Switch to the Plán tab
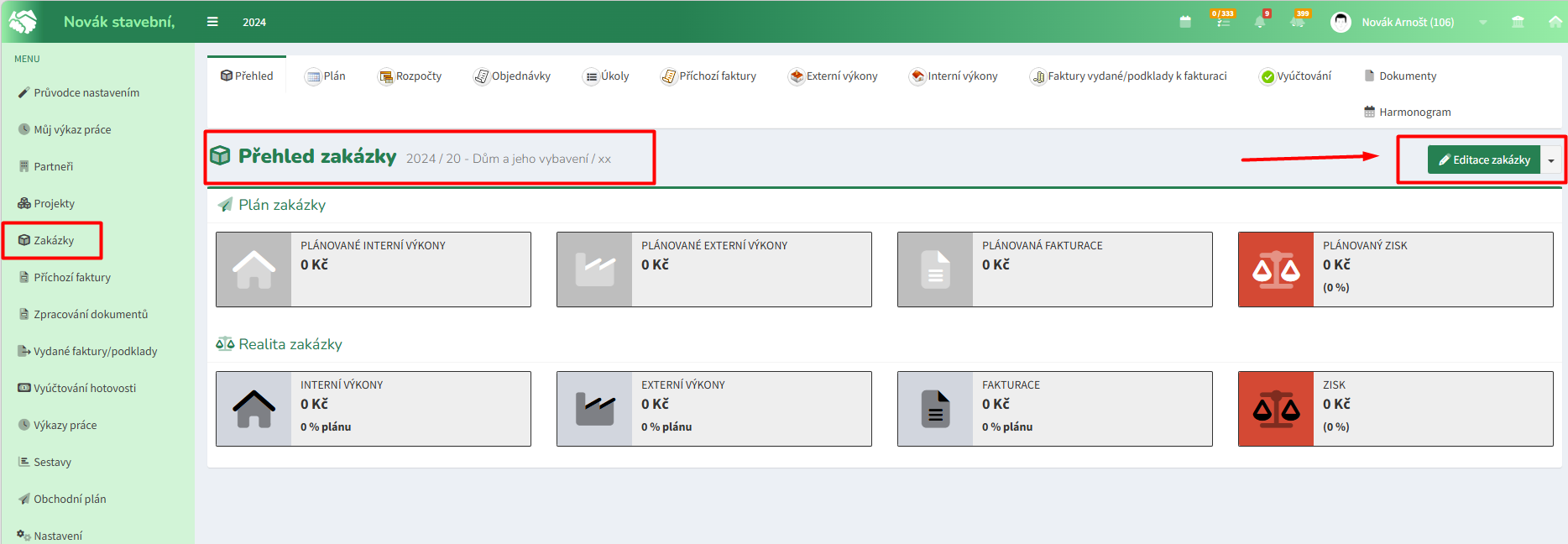This screenshot has height=544, width=1568. click(326, 76)
